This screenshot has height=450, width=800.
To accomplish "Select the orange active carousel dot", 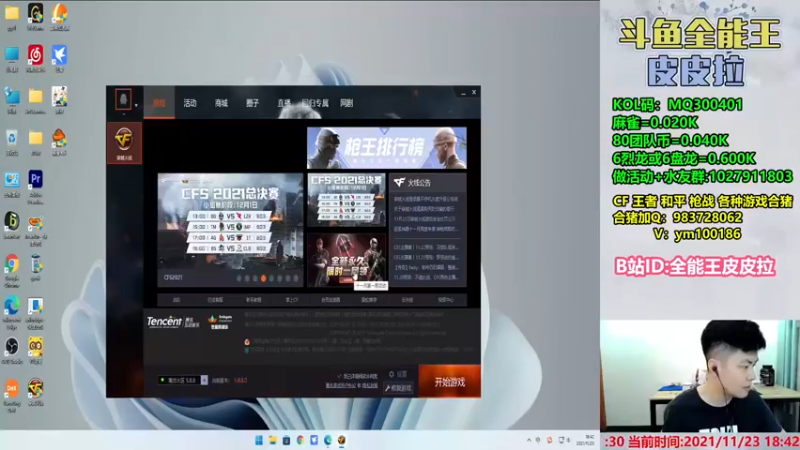I will tap(263, 279).
